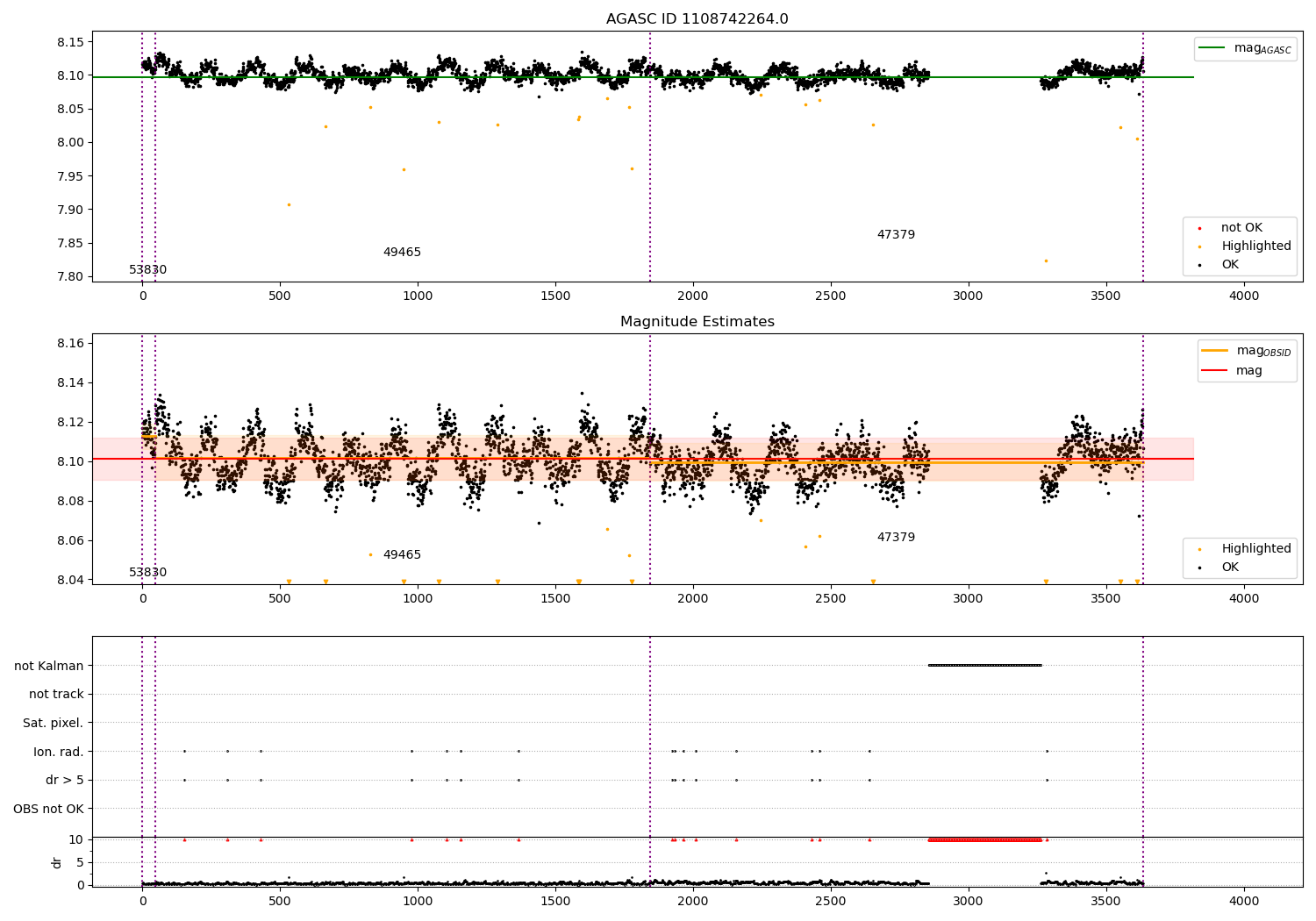Select 'mag AGASC' legend label in top plot

coord(1262,48)
